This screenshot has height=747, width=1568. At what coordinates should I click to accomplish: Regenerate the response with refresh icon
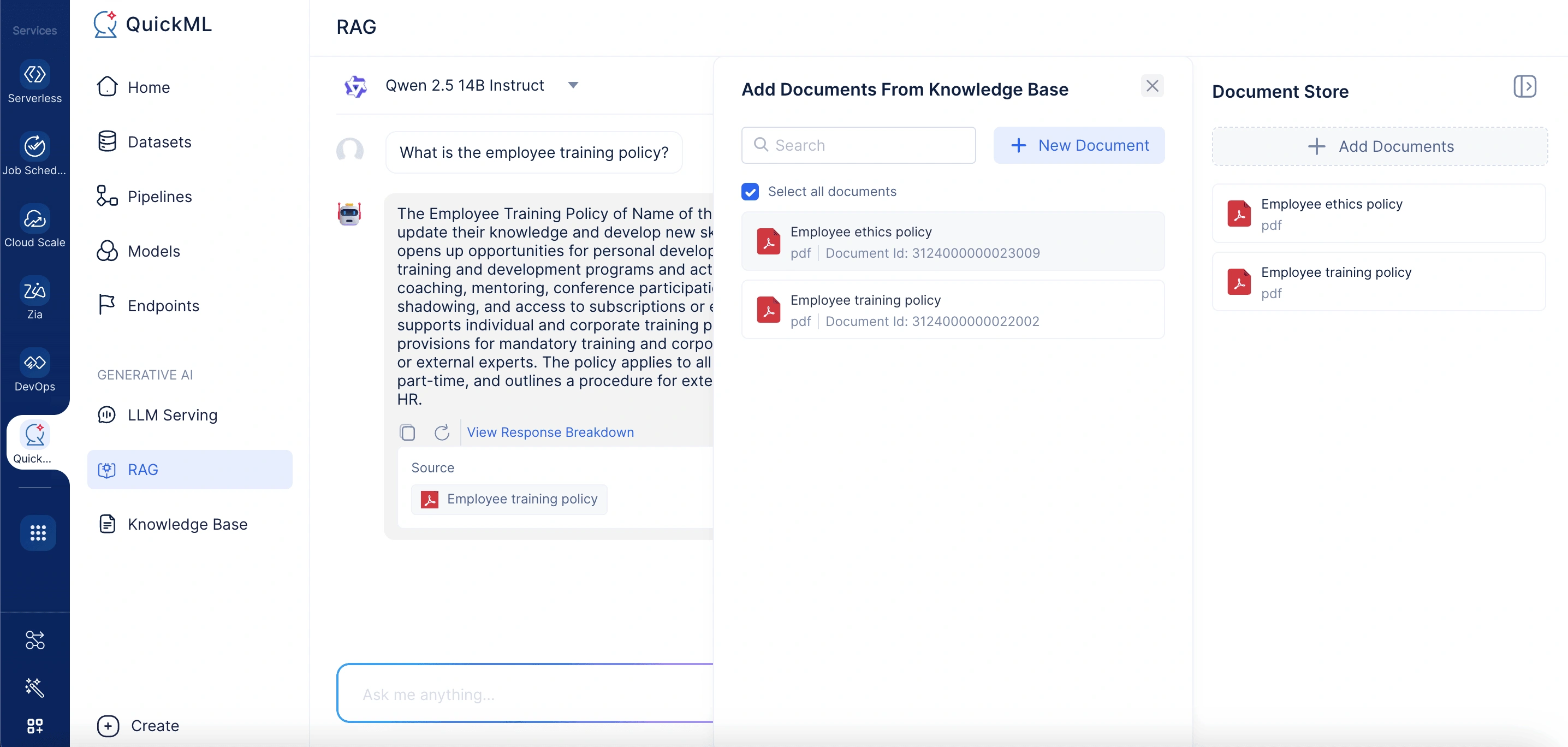click(442, 432)
